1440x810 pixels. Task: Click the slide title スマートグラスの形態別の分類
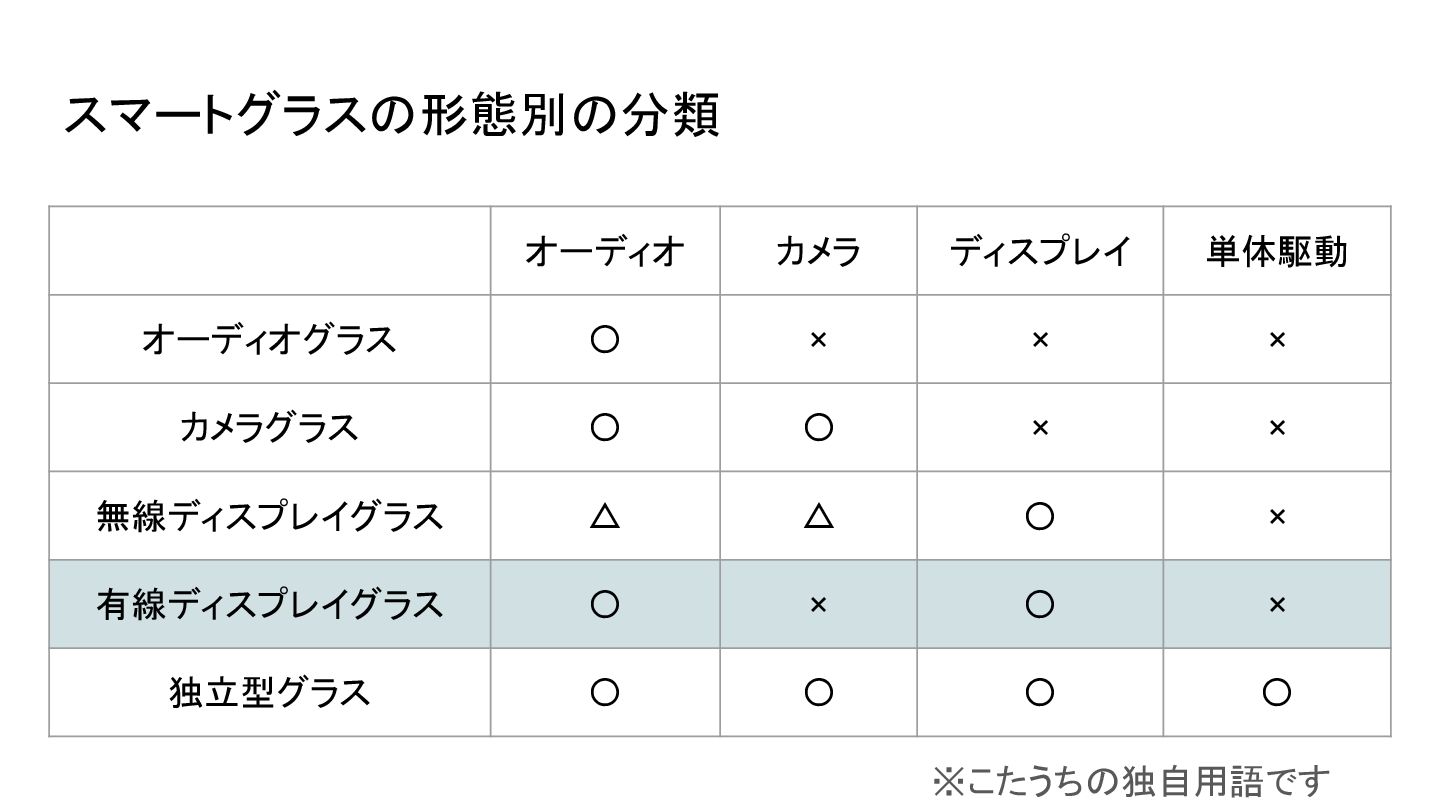(x=391, y=116)
